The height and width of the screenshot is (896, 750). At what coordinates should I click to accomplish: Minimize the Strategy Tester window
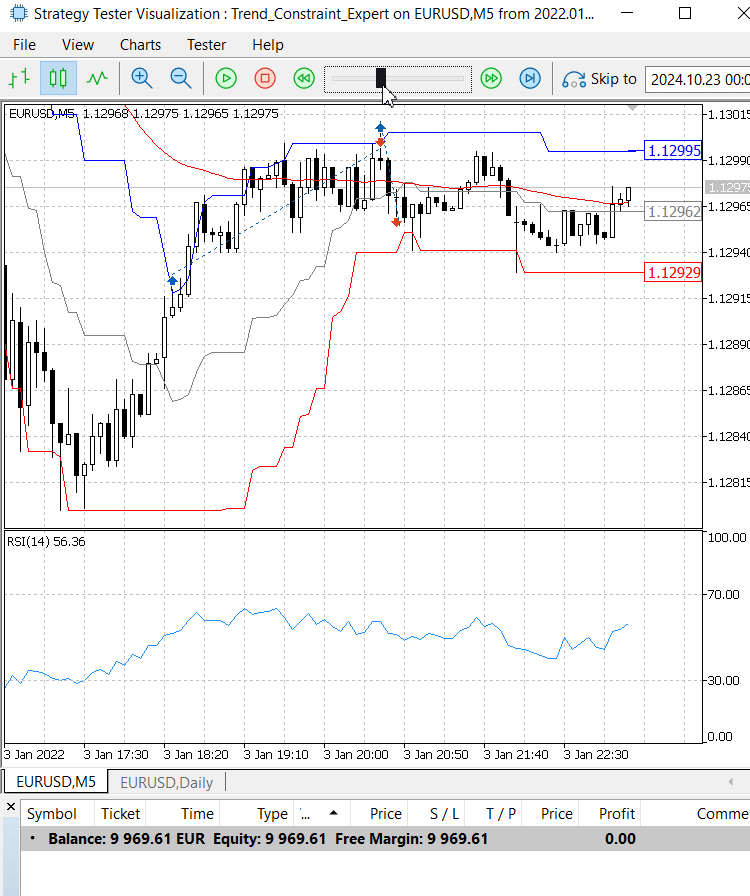[627, 13]
